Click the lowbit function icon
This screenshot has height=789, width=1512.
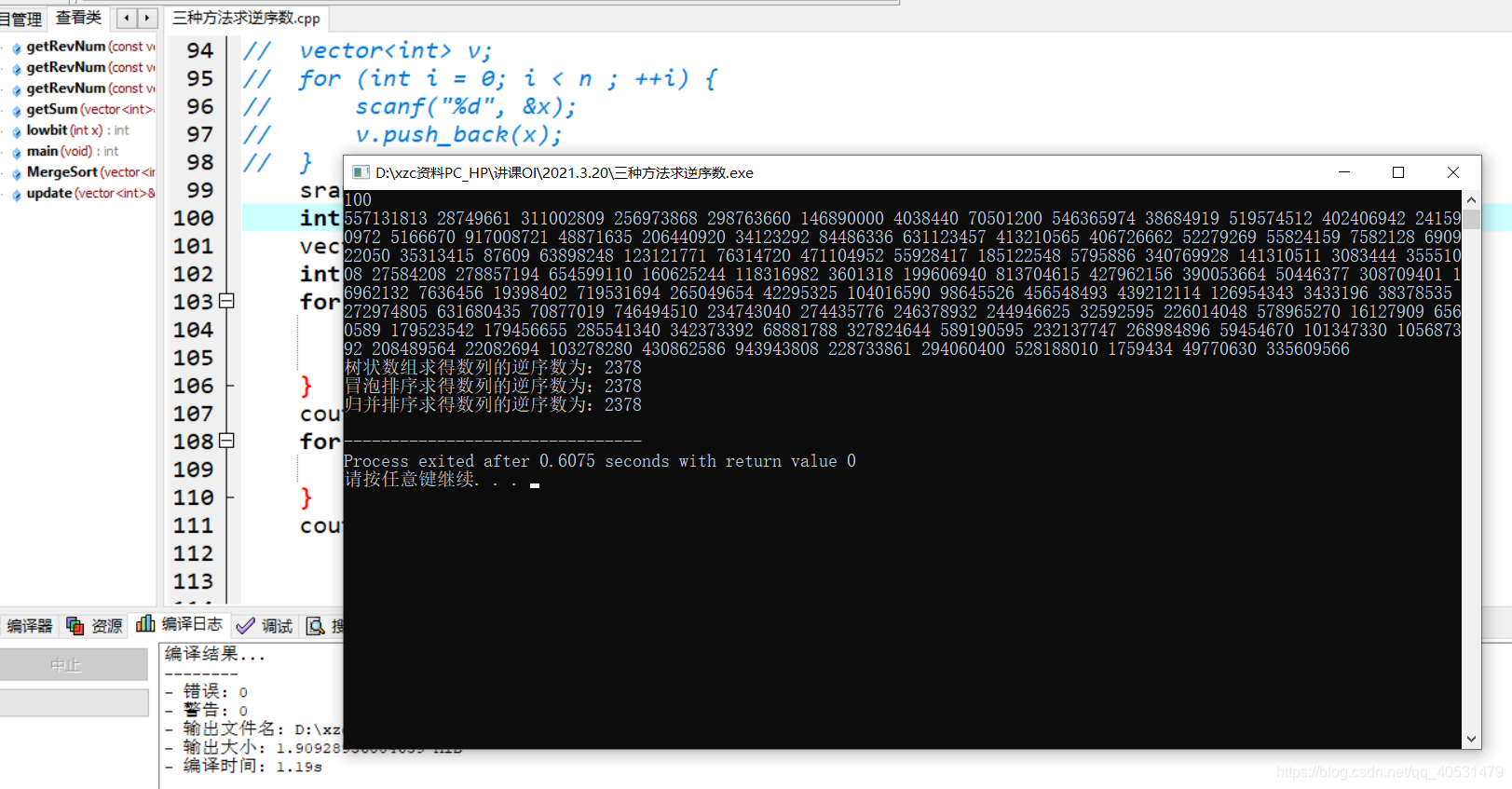point(17,131)
